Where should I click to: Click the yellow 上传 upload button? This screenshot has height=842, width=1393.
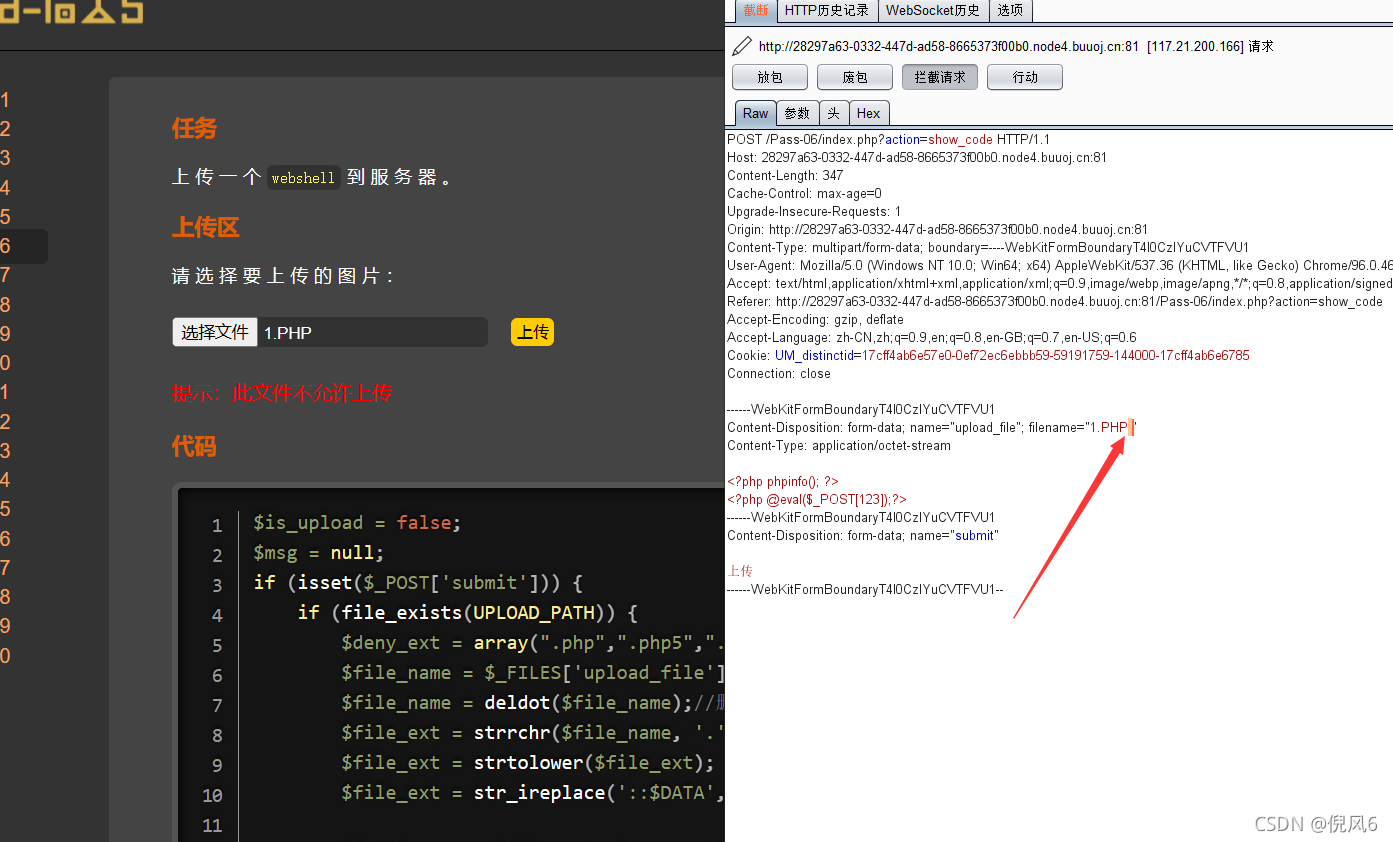point(533,332)
